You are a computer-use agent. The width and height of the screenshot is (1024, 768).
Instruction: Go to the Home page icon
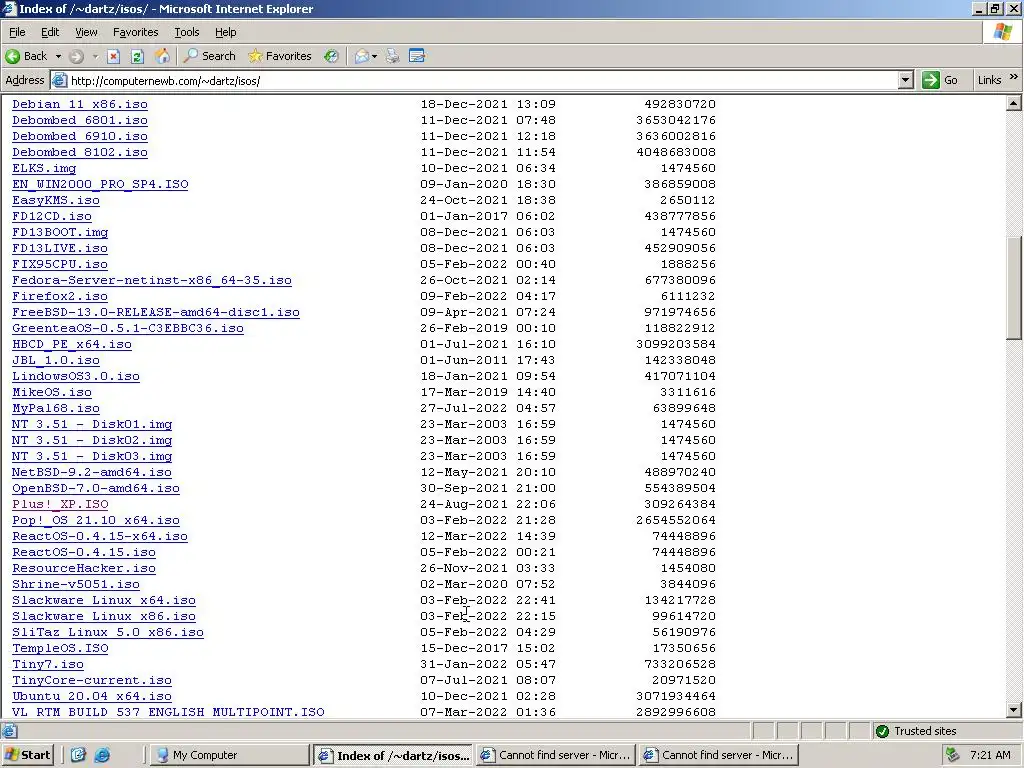pyautogui.click(x=162, y=56)
